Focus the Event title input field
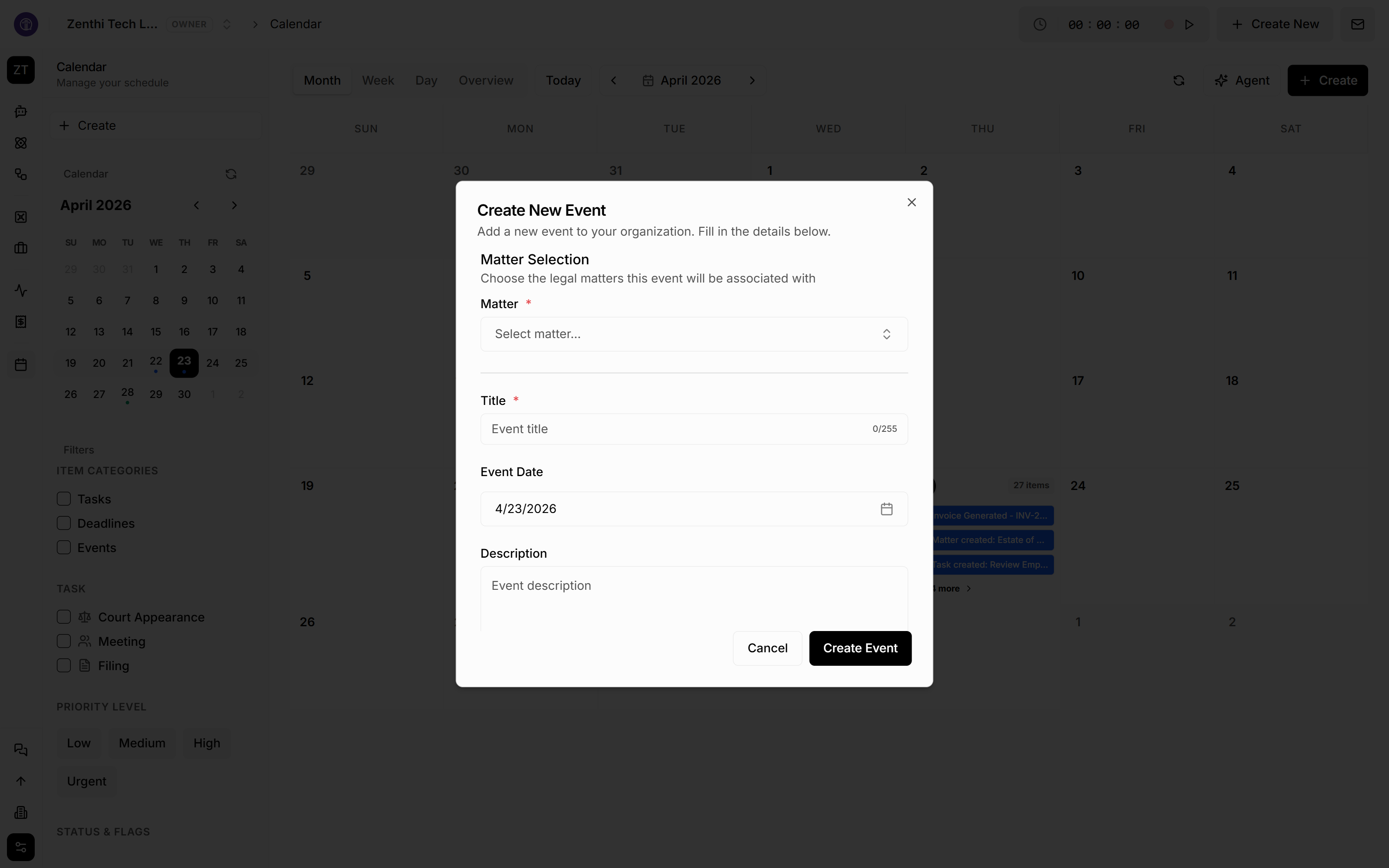 694,429
